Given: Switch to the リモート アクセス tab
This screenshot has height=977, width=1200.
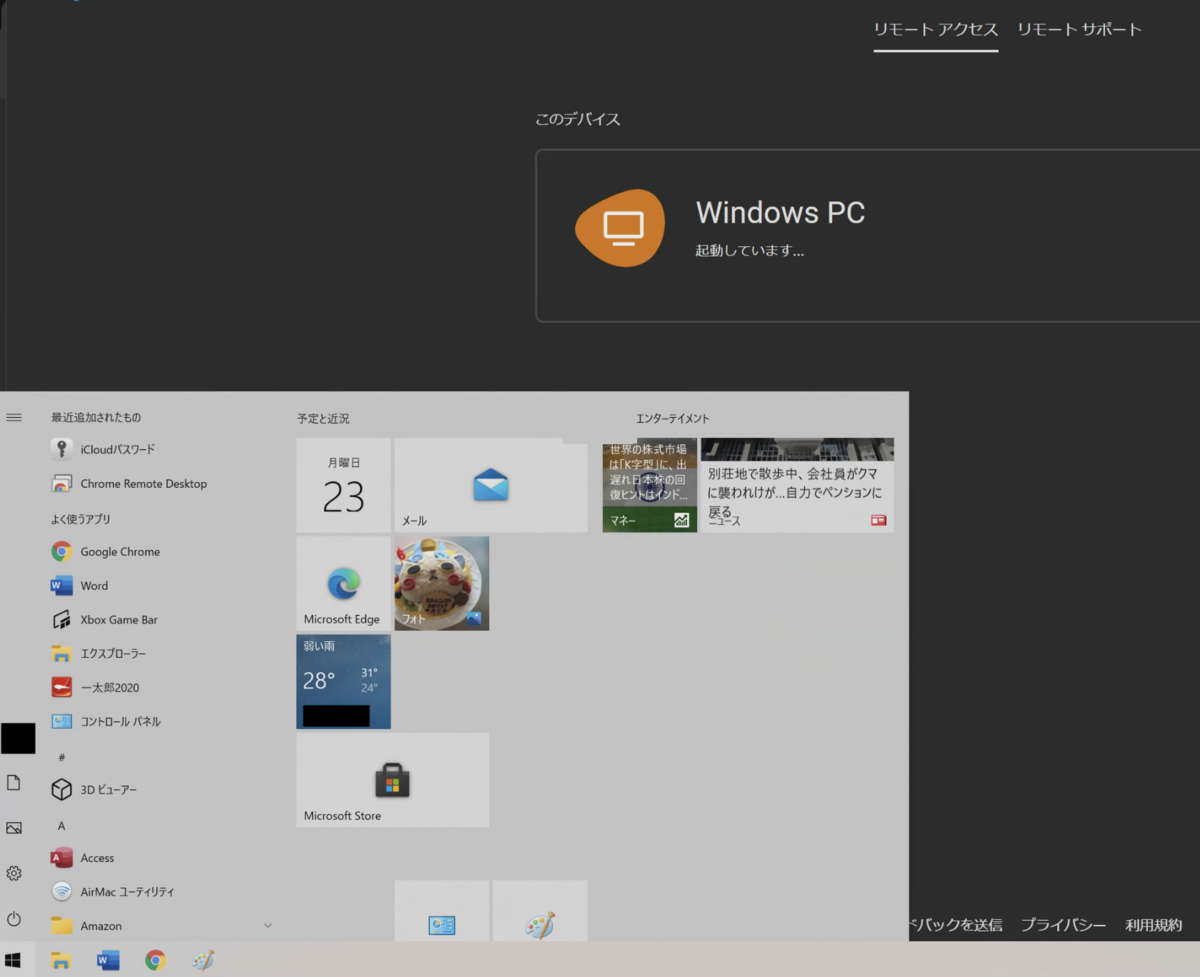Looking at the screenshot, I should (x=936, y=29).
